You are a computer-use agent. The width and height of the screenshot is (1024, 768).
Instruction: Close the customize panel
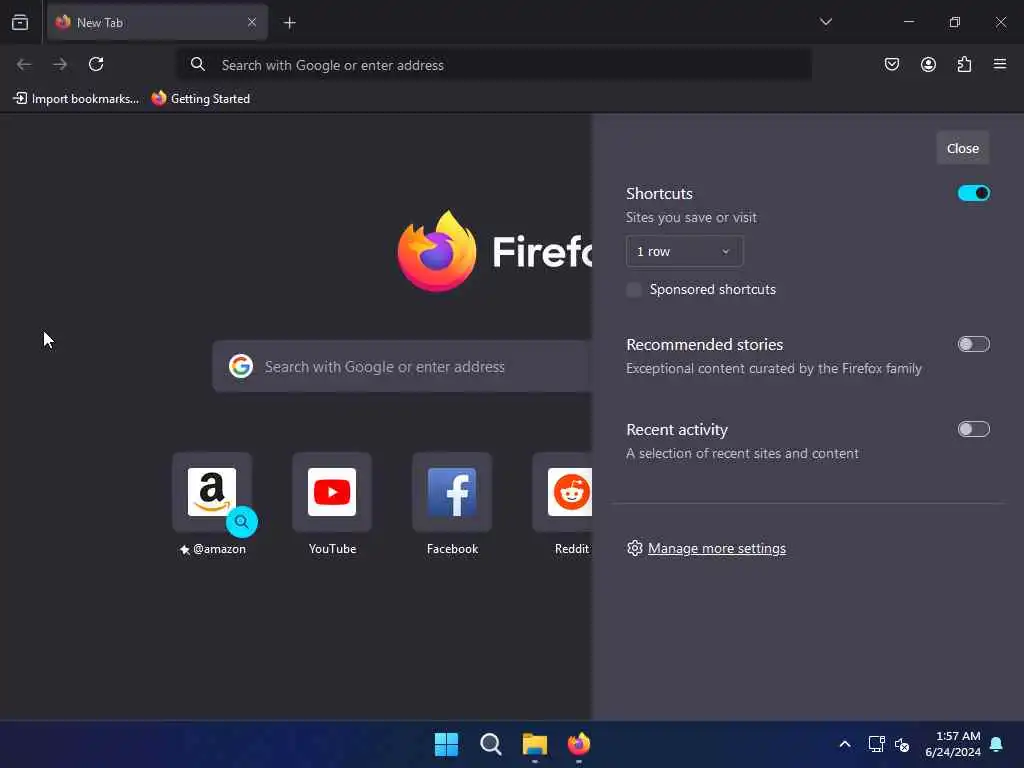[x=963, y=148]
